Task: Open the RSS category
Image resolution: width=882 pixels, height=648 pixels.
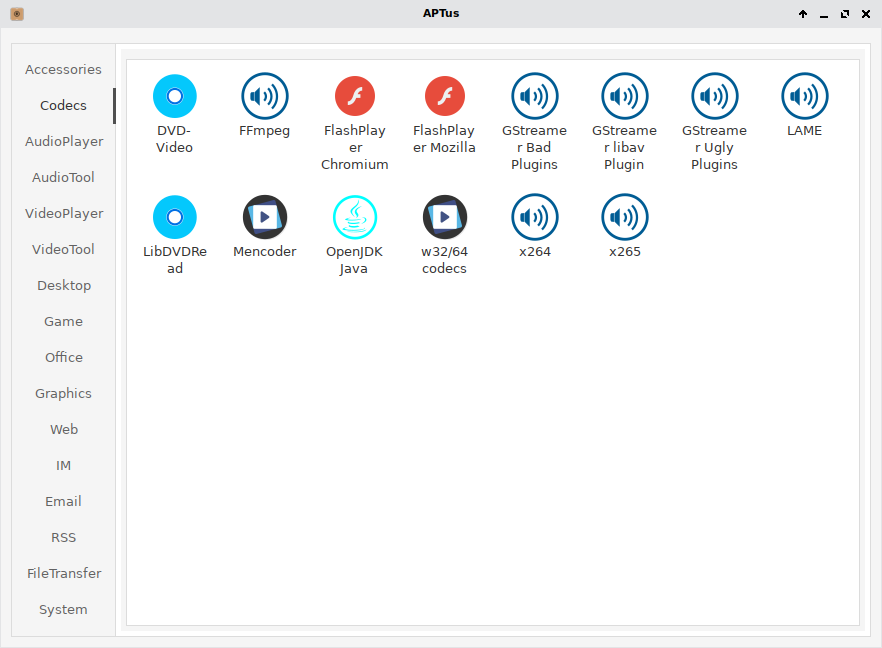Action: tap(64, 537)
